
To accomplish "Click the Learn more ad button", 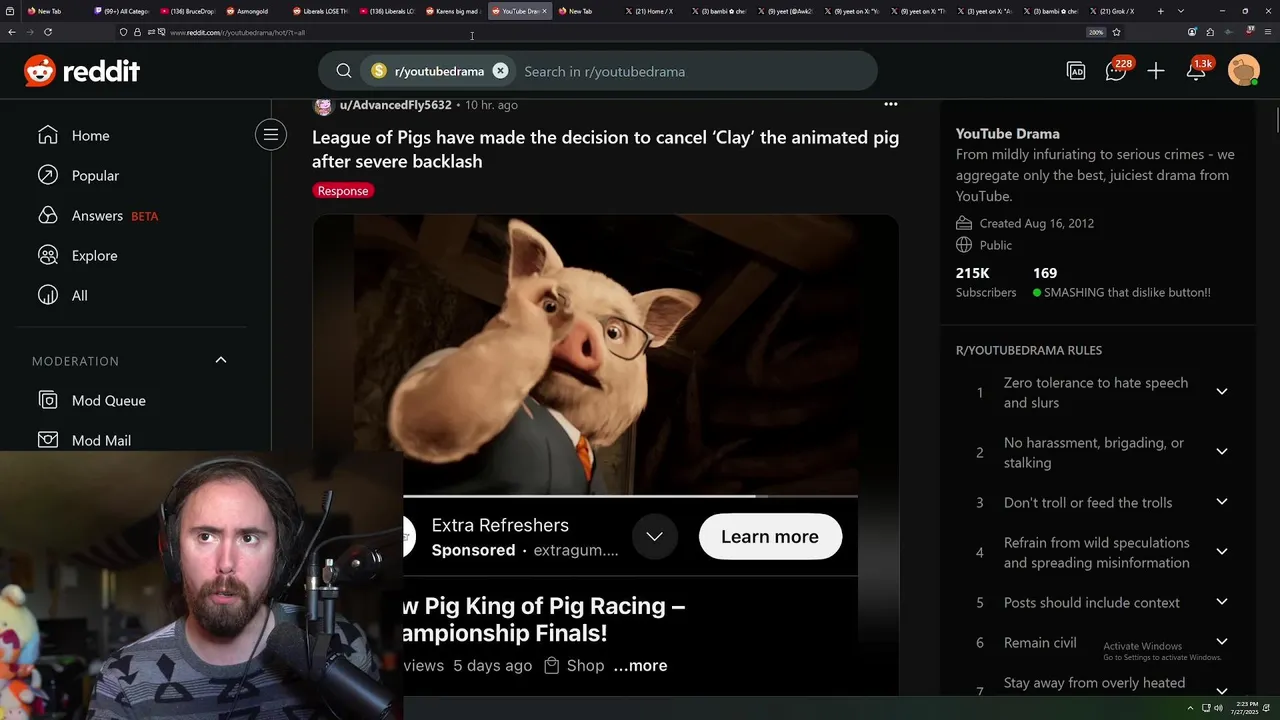I will [x=770, y=537].
